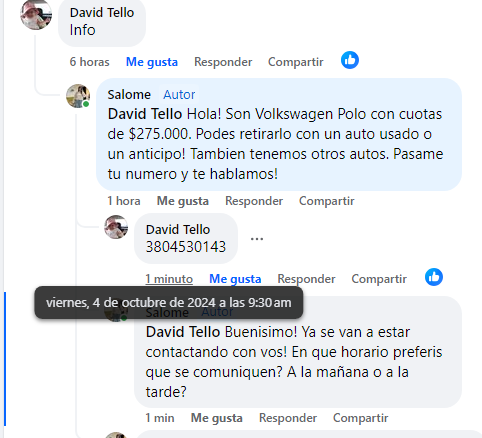Open the three-dot options next to the 3804530143 comment
The height and width of the screenshot is (438, 482).
[257, 239]
